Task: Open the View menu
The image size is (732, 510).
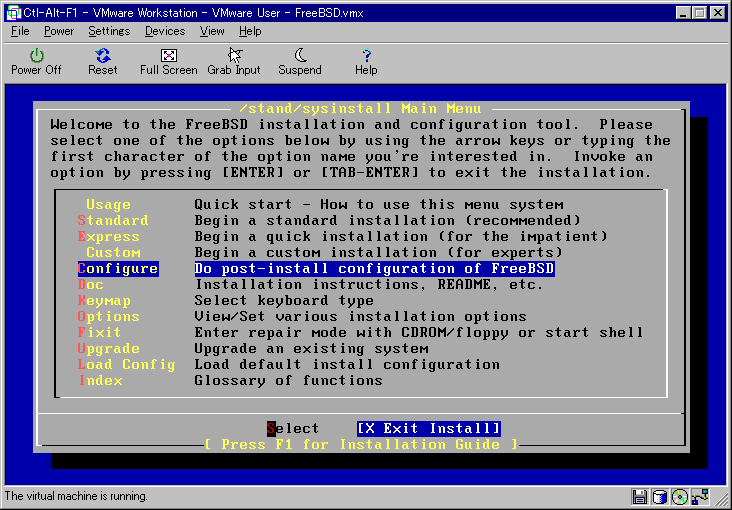Action: pos(212,31)
